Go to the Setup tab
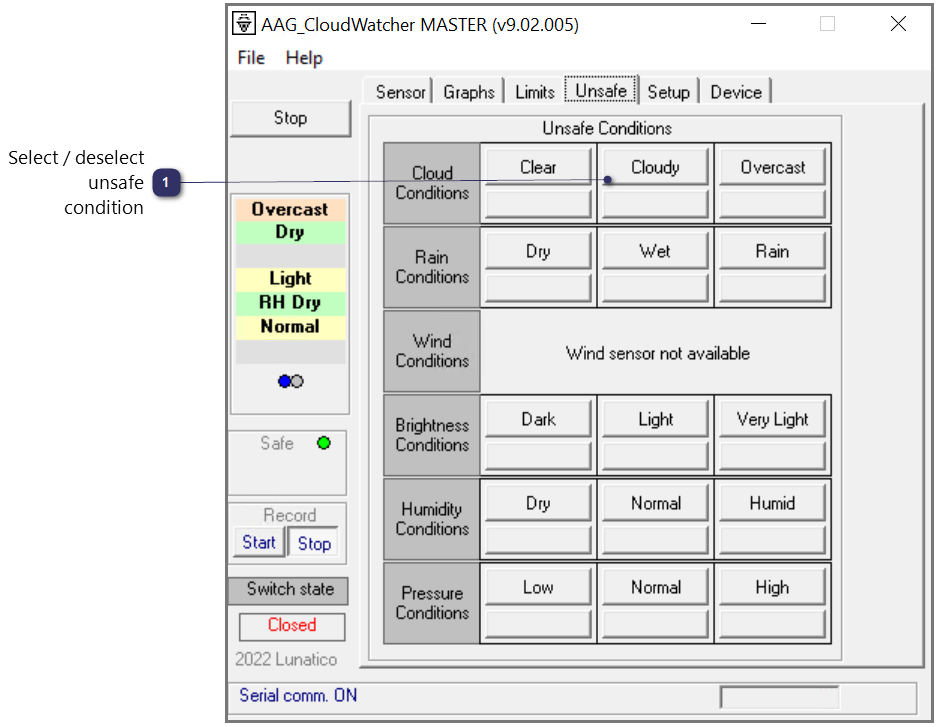This screenshot has width=937, height=727. pos(669,92)
